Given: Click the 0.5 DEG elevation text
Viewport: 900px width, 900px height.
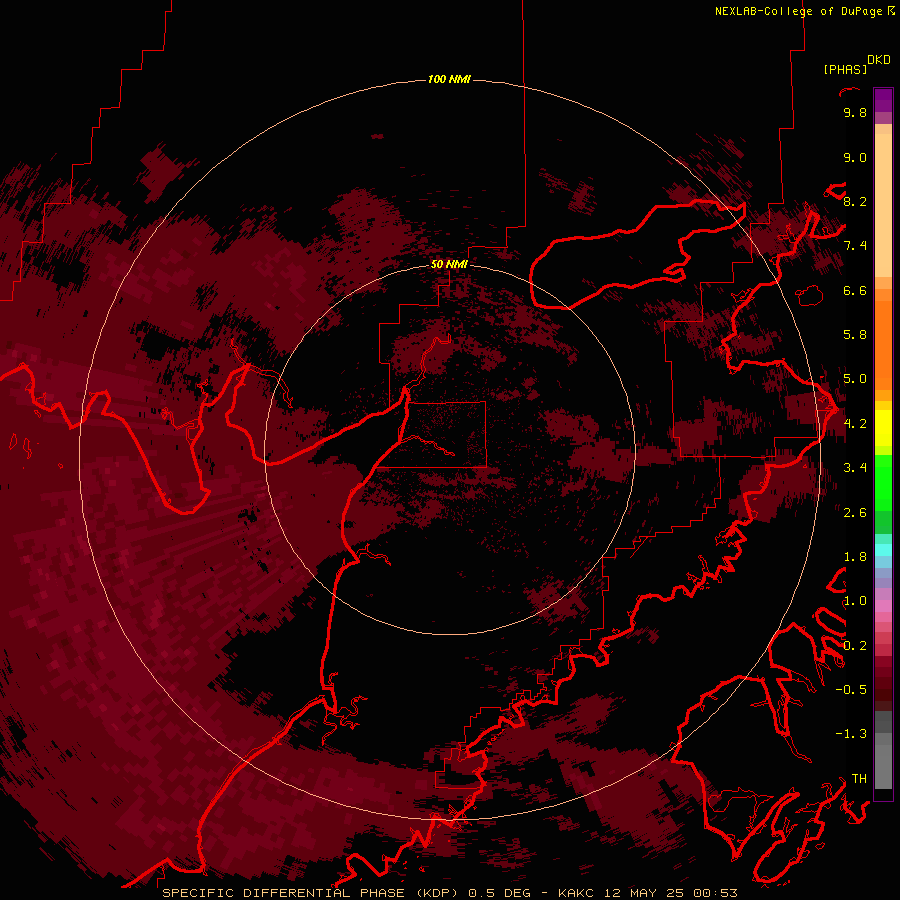Looking at the screenshot, I should tap(499, 893).
